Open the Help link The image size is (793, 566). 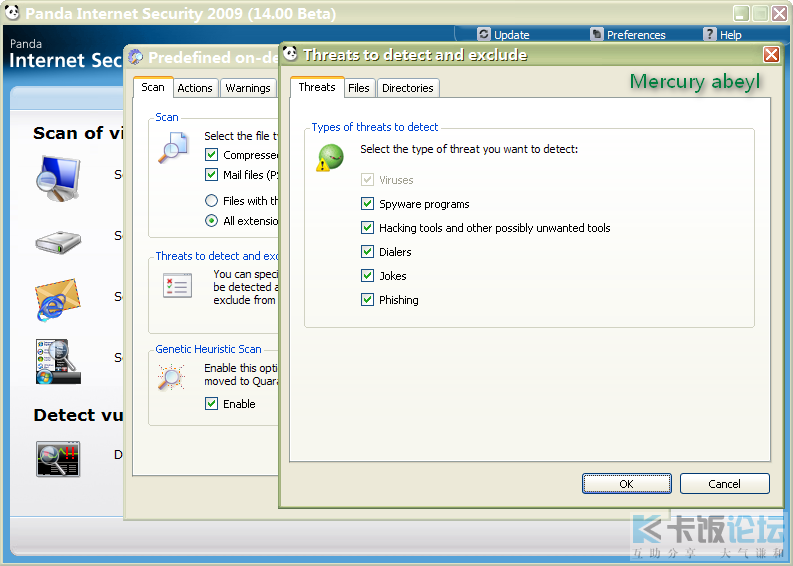pyautogui.click(x=730, y=35)
